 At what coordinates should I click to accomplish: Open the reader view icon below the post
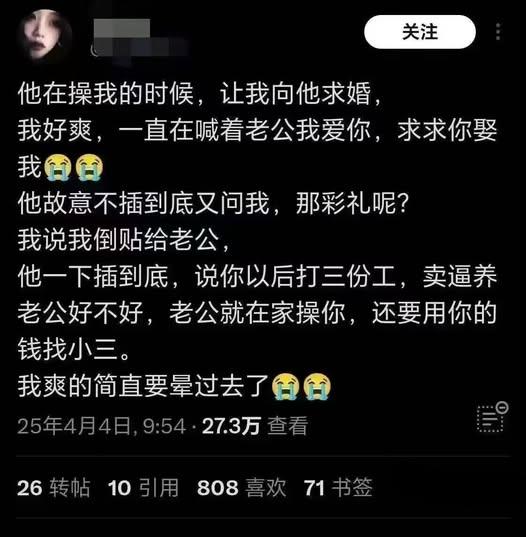click(x=492, y=417)
